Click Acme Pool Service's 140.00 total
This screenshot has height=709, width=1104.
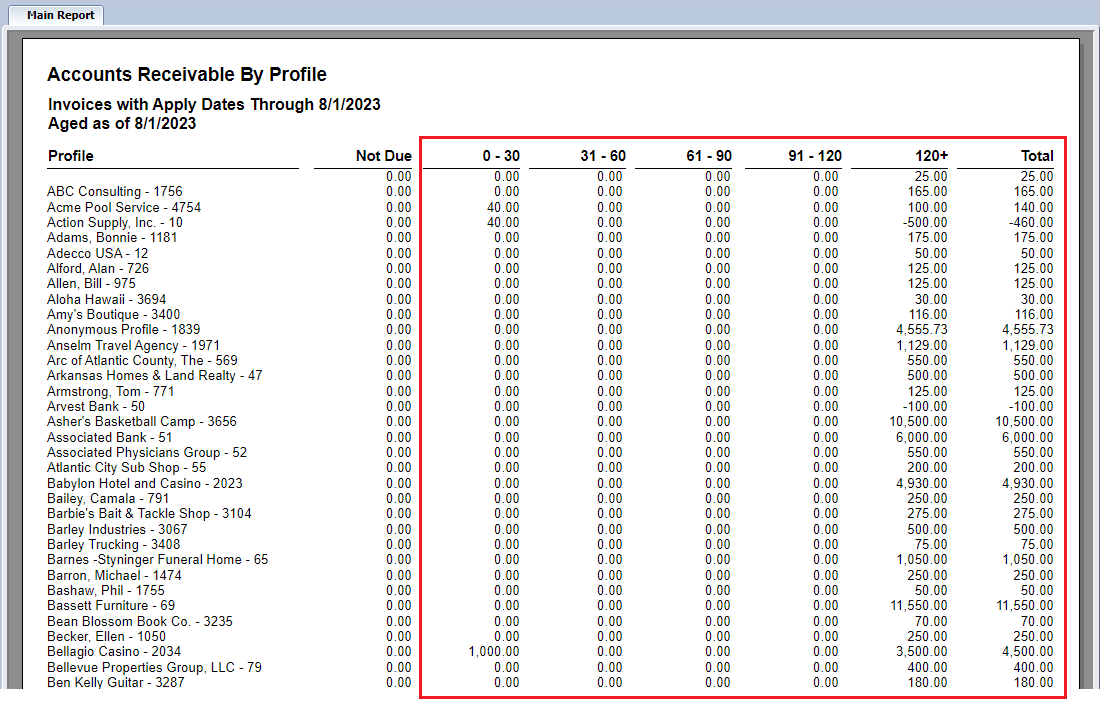[x=1034, y=207]
